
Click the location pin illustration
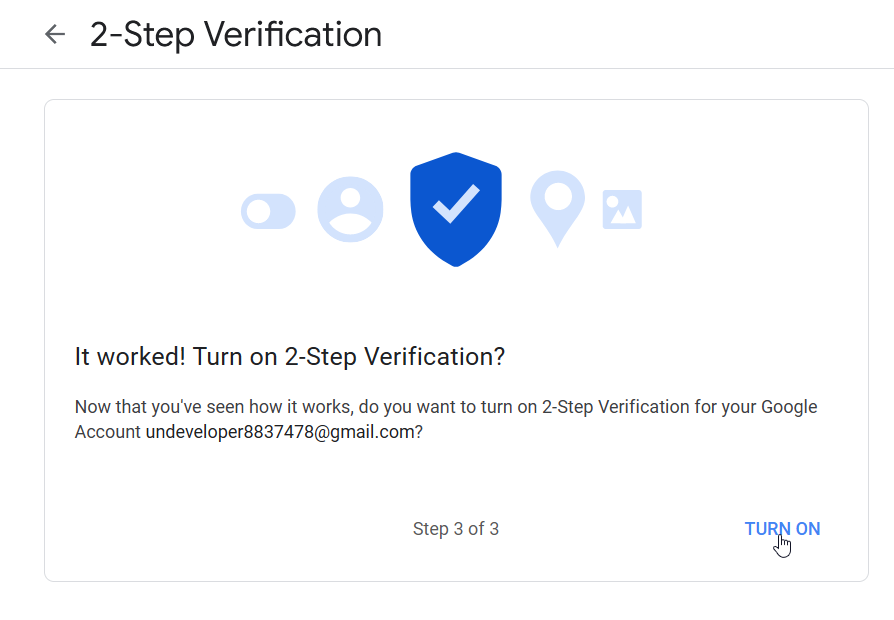point(557,206)
